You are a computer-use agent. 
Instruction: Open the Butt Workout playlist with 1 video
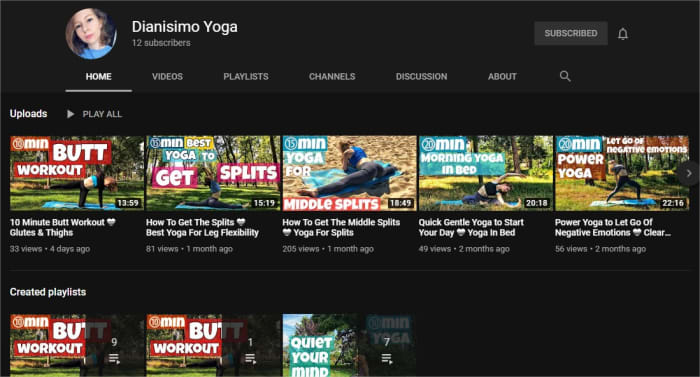[x=213, y=345]
